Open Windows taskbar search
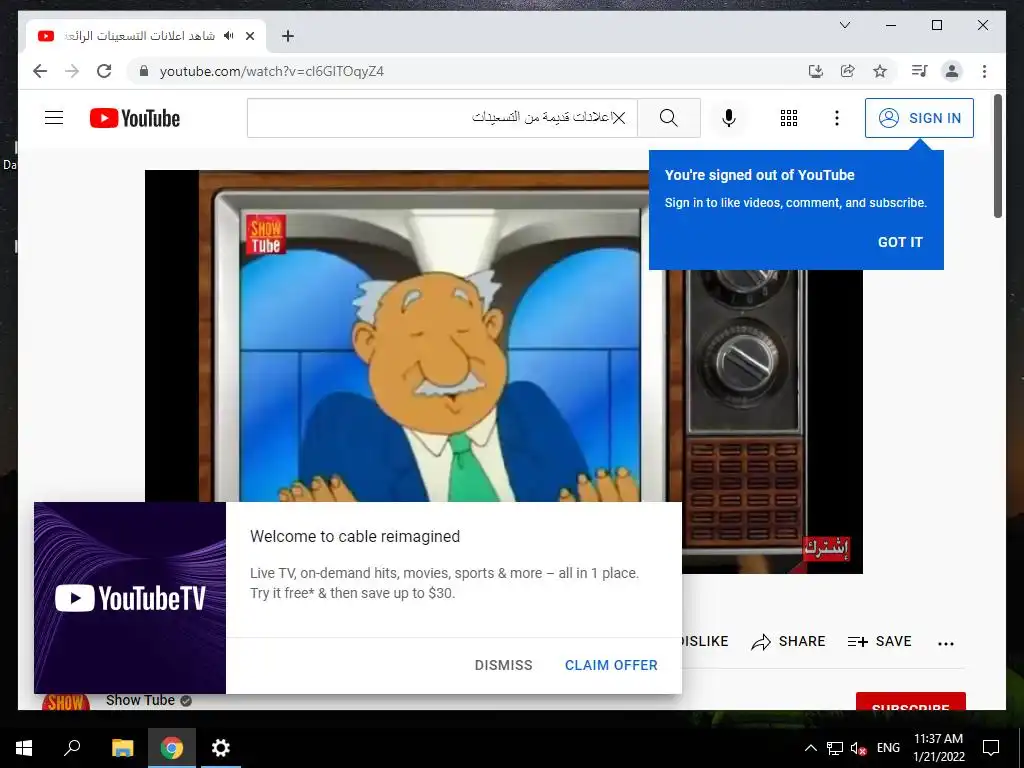This screenshot has width=1024, height=768. tap(72, 748)
